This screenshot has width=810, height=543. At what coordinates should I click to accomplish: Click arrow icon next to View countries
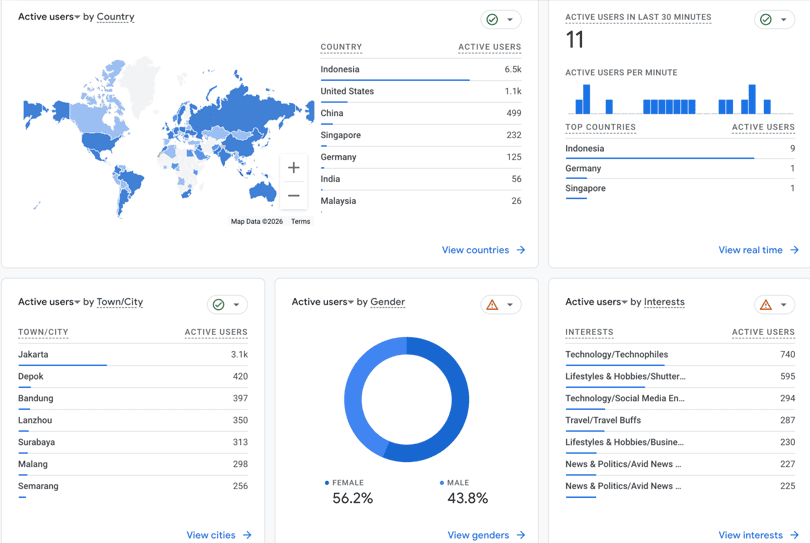521,250
